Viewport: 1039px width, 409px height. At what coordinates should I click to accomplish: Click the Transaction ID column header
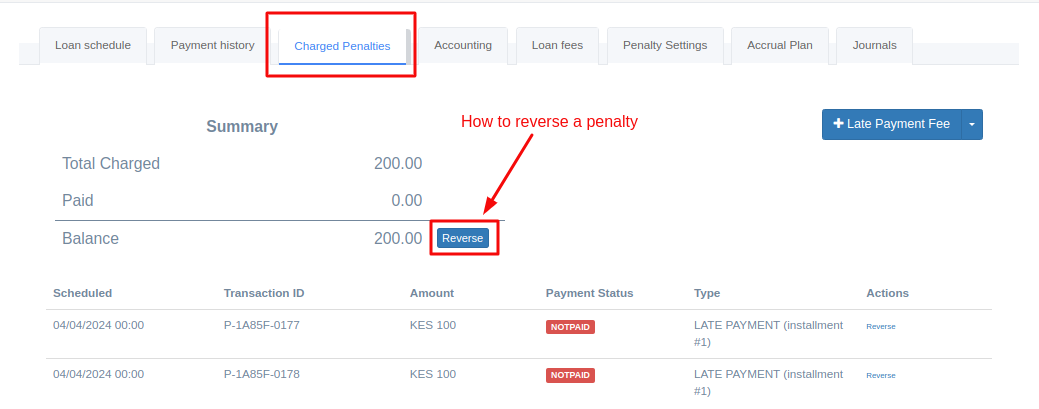point(264,293)
